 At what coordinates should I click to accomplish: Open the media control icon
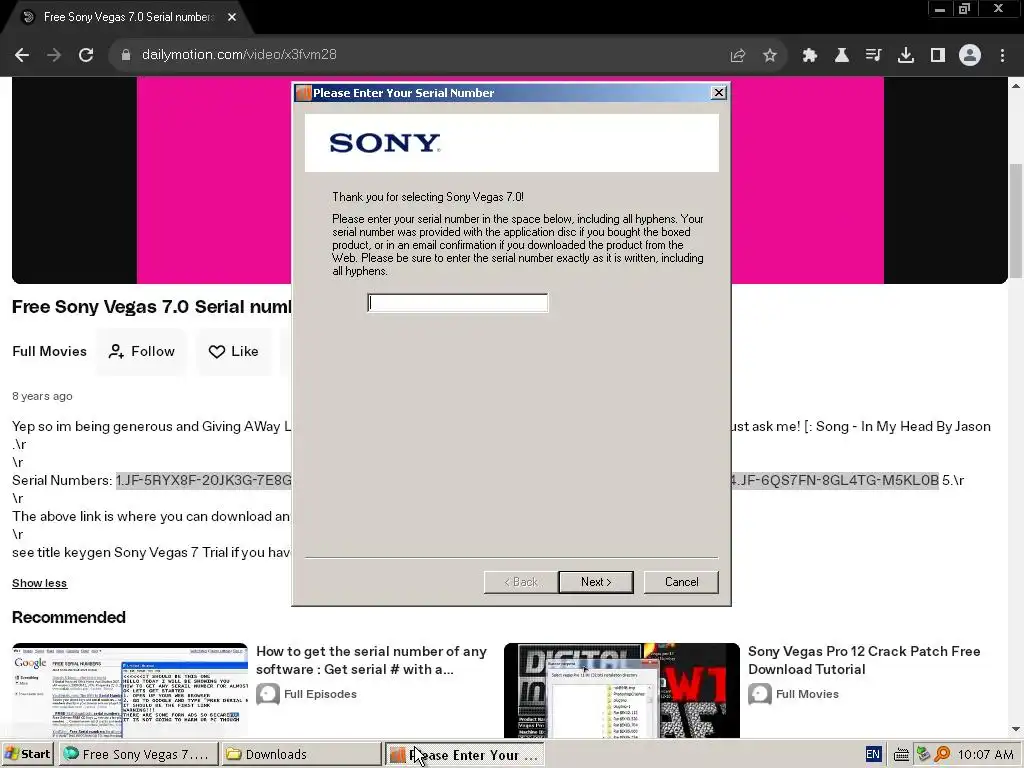874,56
